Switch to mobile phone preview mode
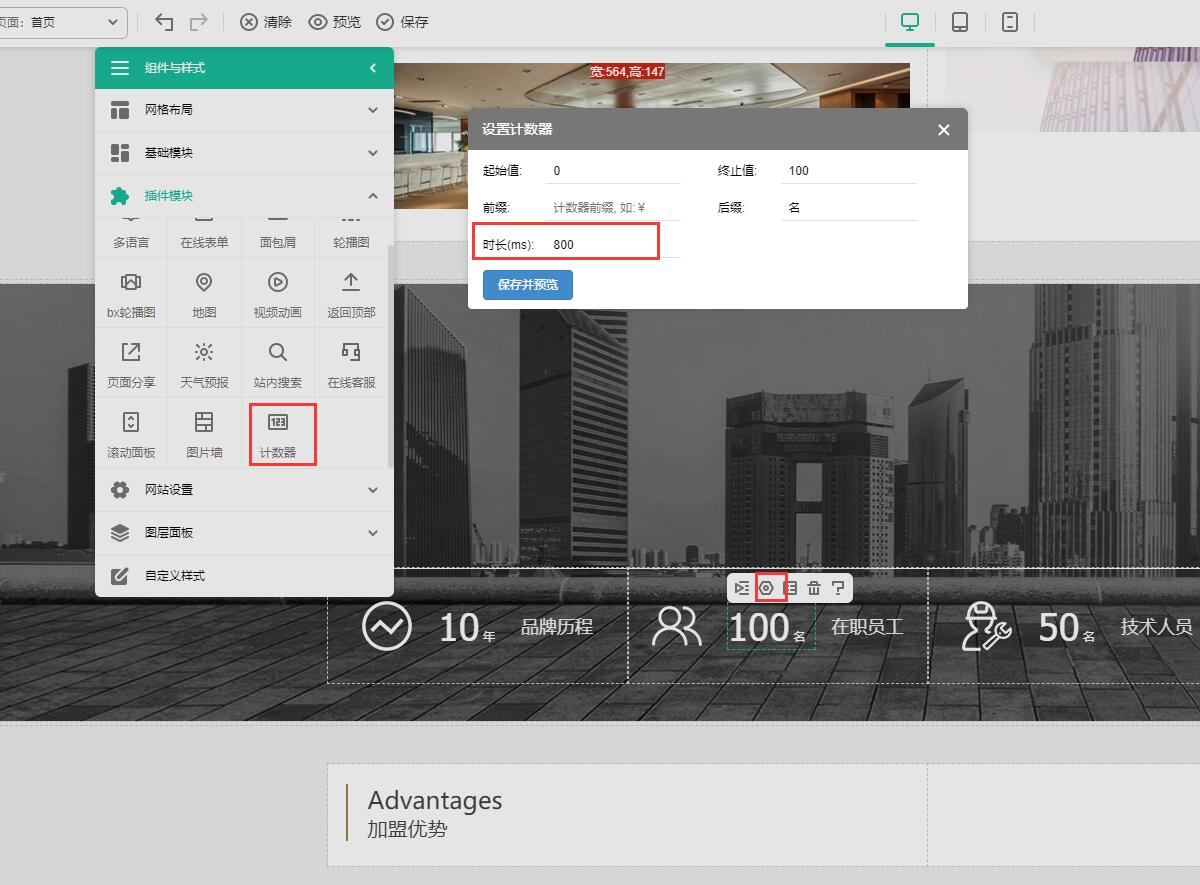Screen dimensions: 1200x885 pyautogui.click(x=1010, y=22)
